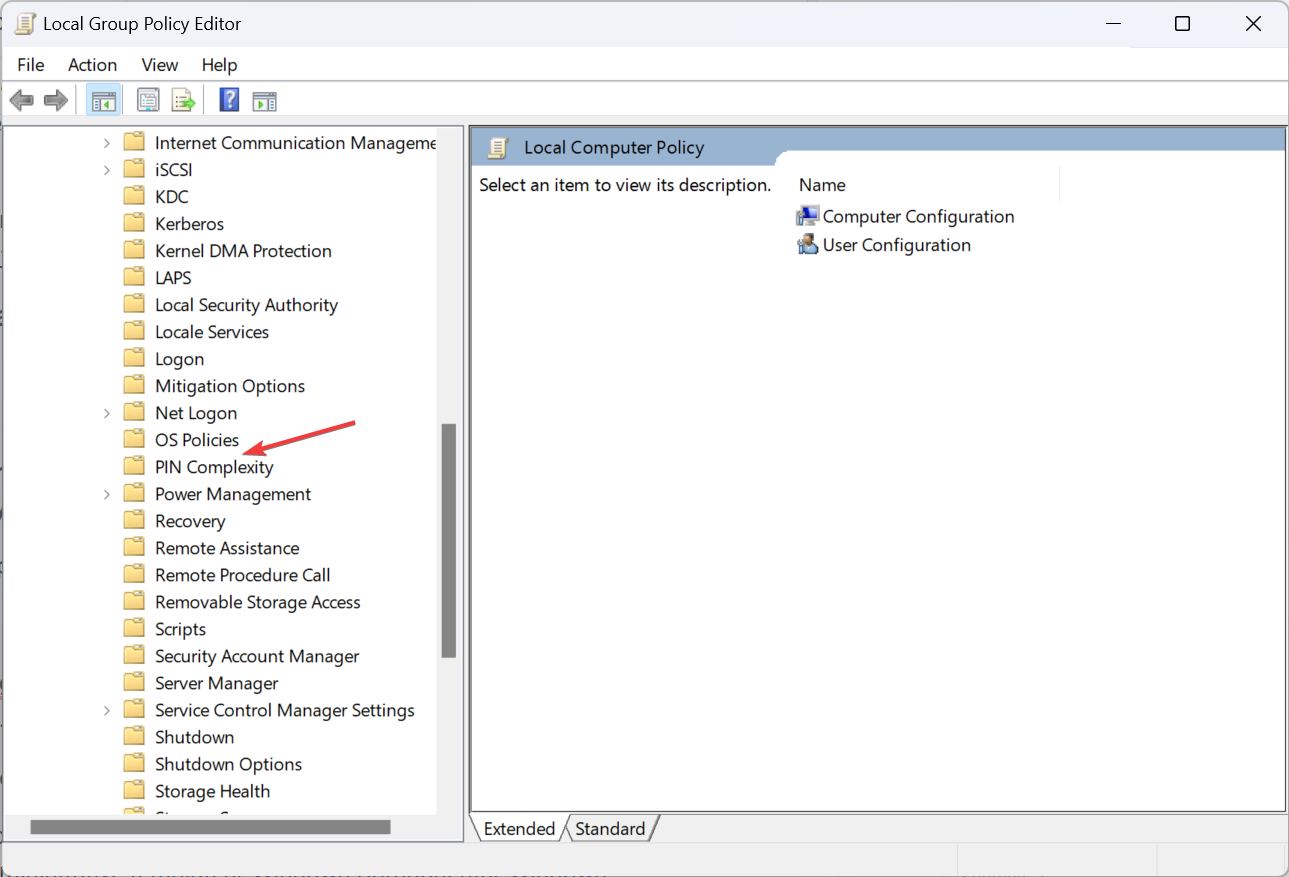
Task: Click the Storage Health folder icon
Action: click(134, 790)
